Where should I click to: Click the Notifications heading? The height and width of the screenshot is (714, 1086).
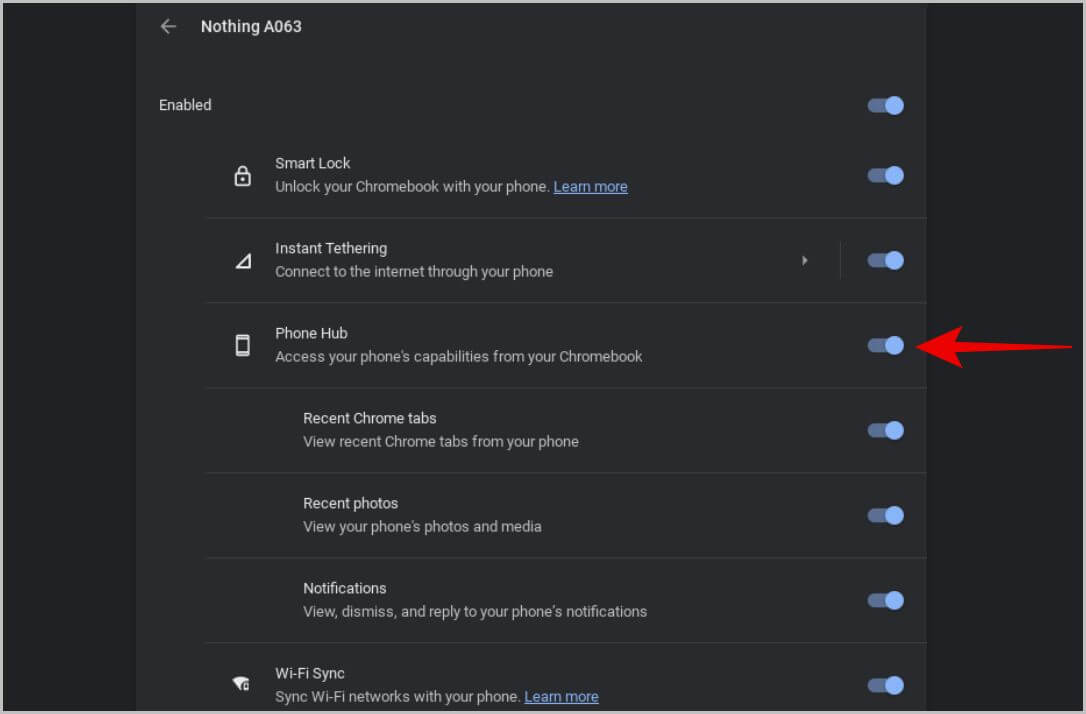tap(344, 588)
